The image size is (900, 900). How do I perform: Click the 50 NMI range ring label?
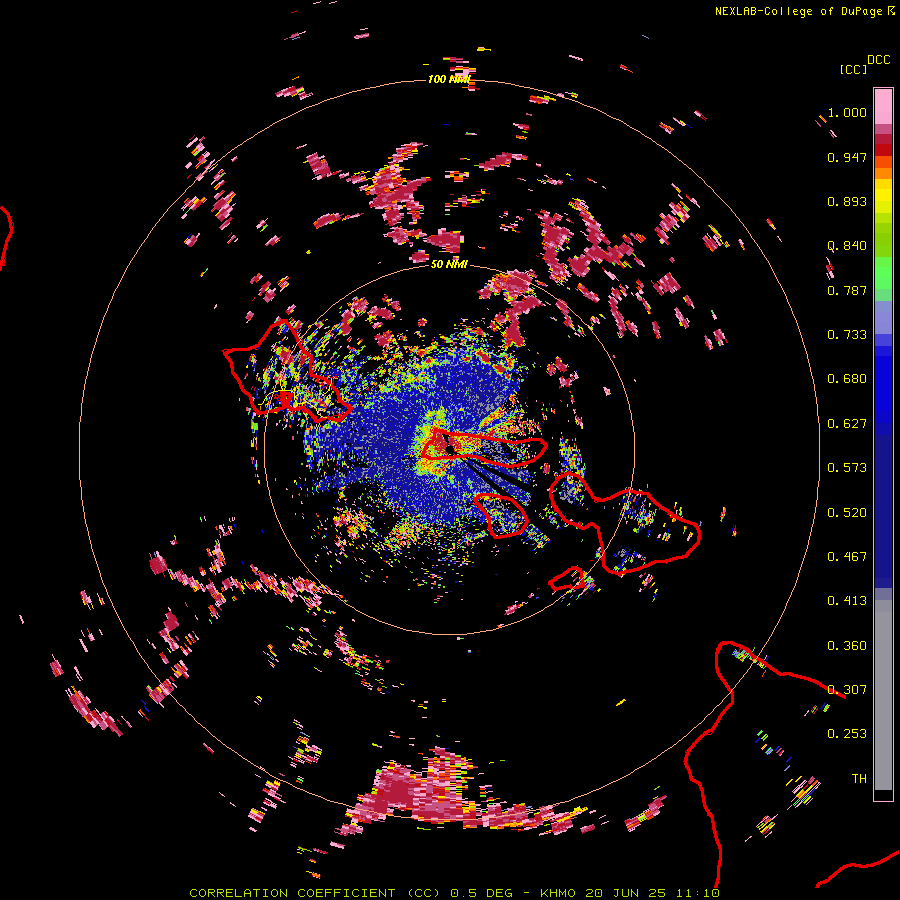[449, 265]
